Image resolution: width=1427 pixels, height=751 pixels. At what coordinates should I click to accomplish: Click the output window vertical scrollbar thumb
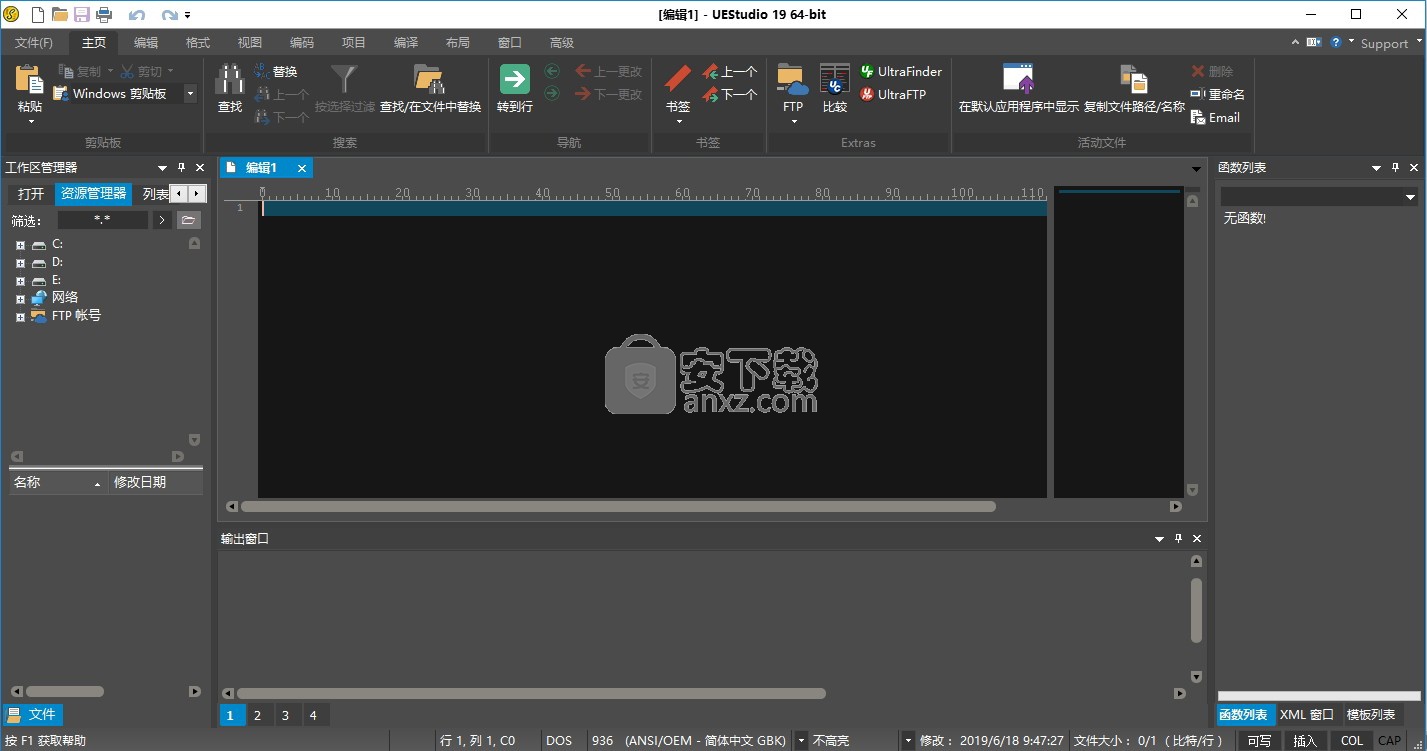click(1196, 609)
